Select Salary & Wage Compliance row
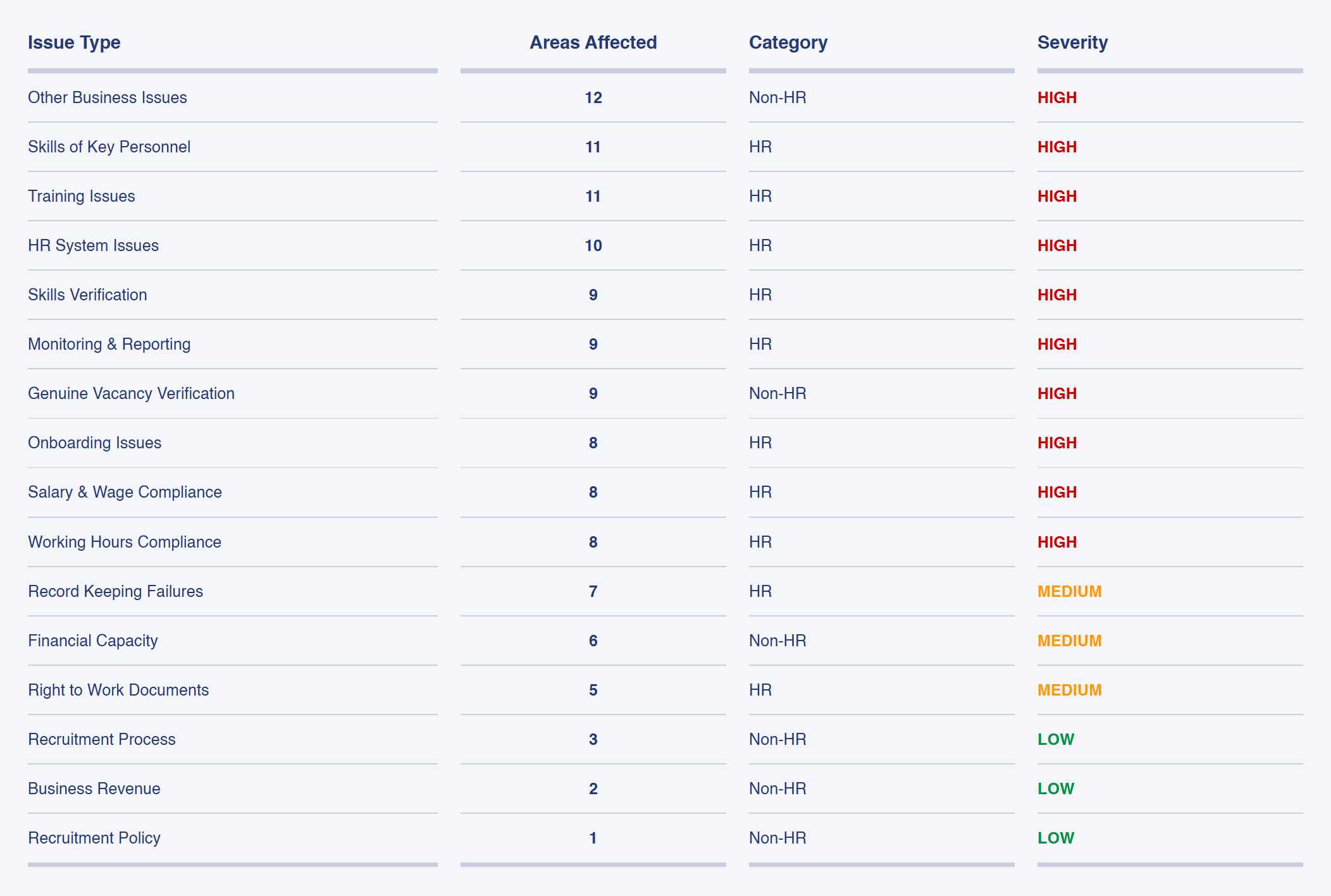This screenshot has height=896, width=1331. (x=125, y=492)
